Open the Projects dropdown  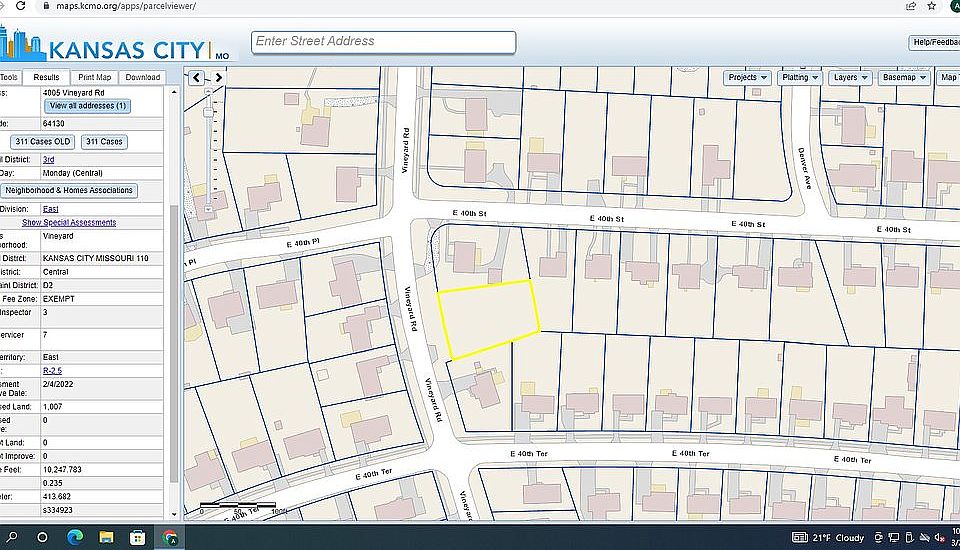748,78
